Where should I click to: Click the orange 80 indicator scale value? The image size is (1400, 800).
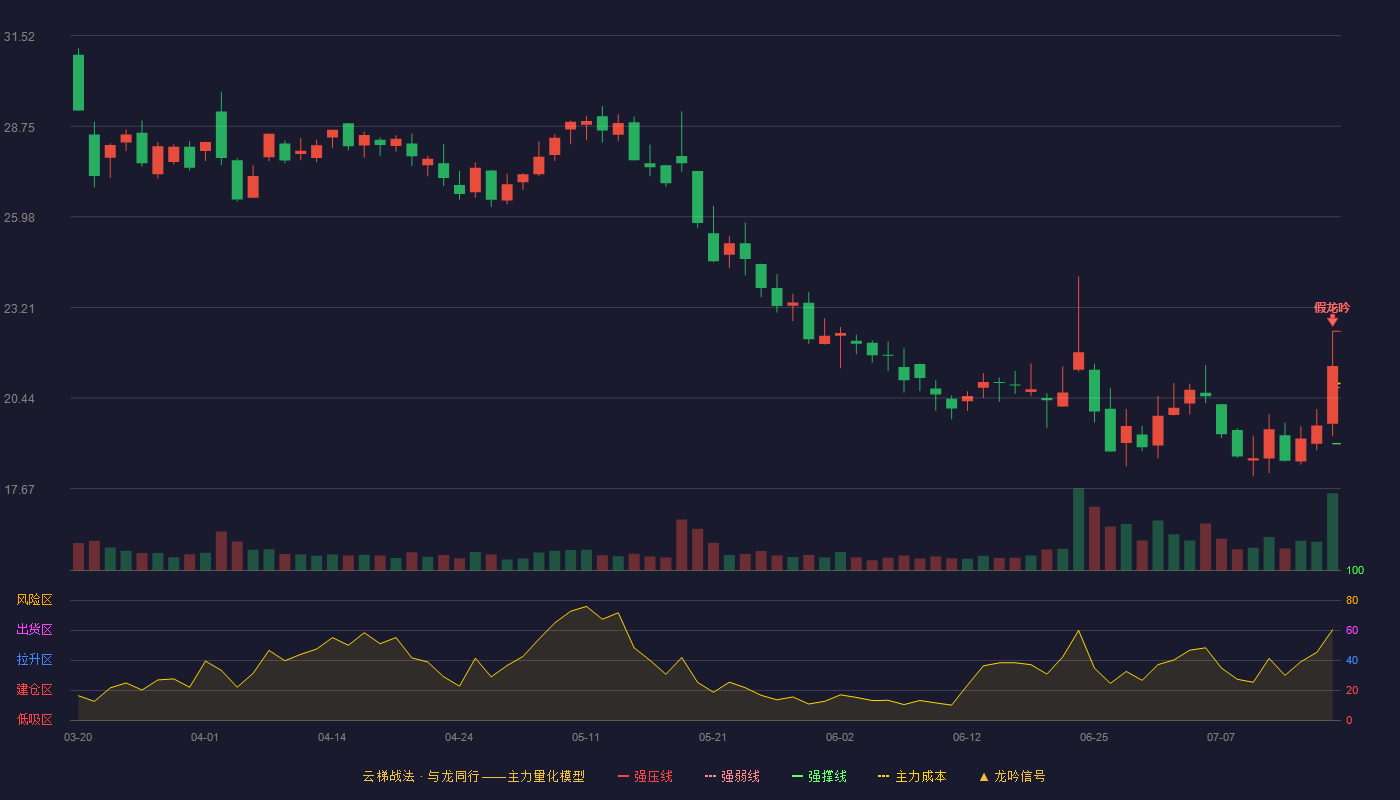click(1352, 600)
